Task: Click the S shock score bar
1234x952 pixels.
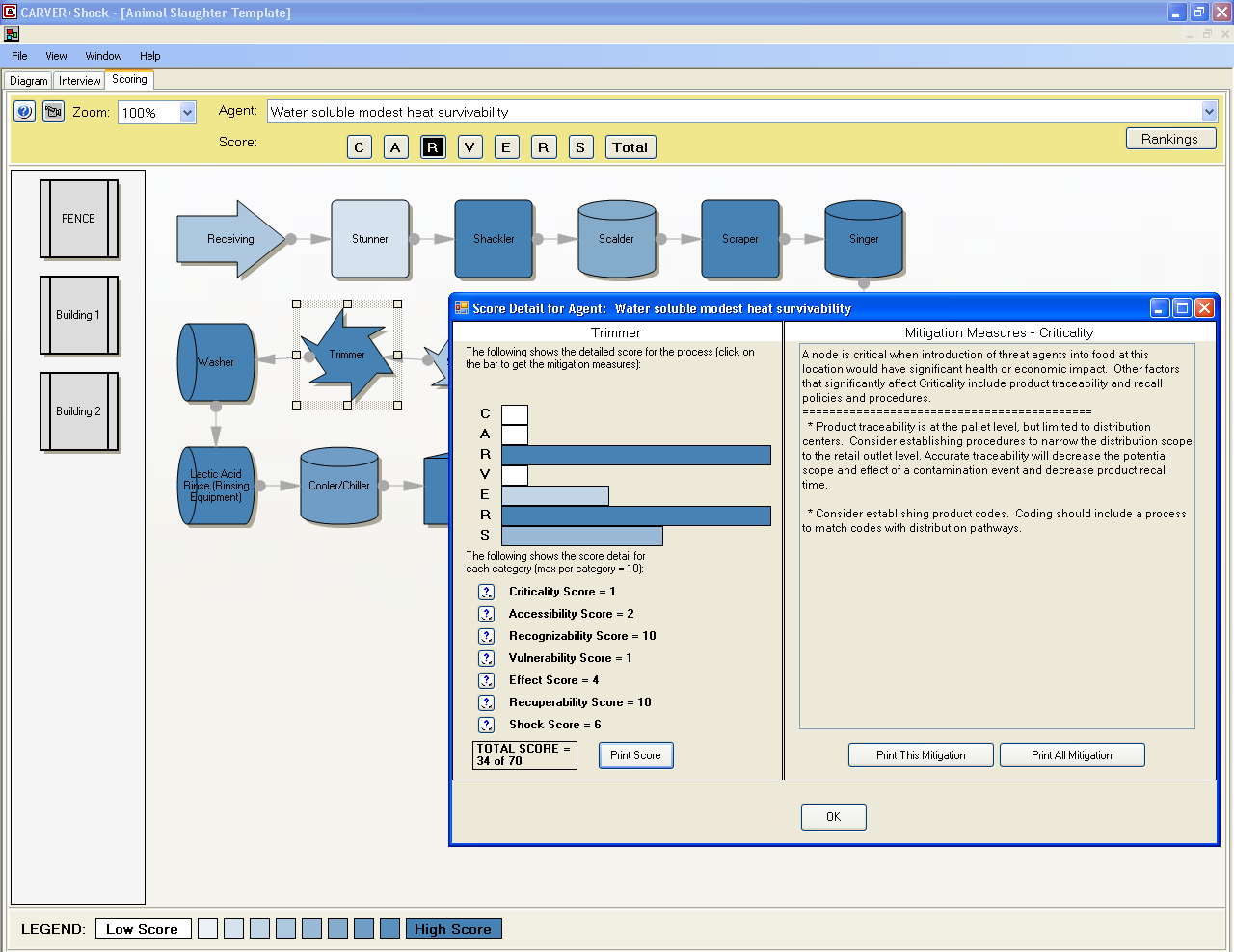Action: tap(582, 536)
